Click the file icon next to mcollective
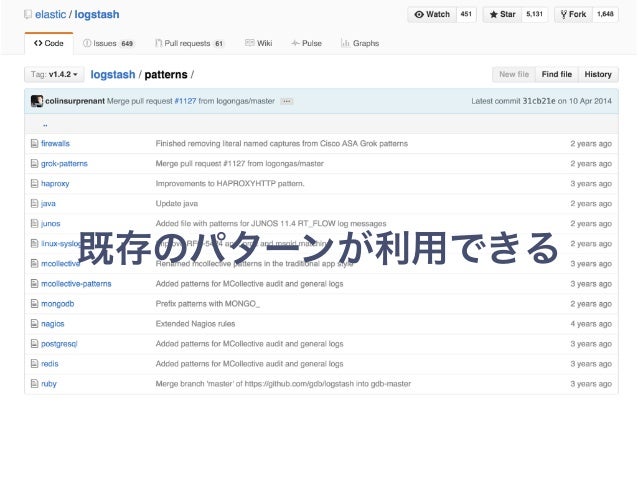 [x=35, y=263]
